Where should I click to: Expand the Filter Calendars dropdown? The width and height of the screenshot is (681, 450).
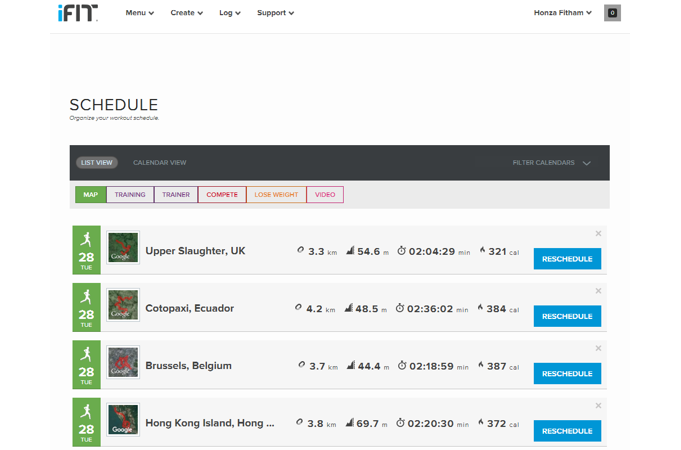pyautogui.click(x=551, y=163)
